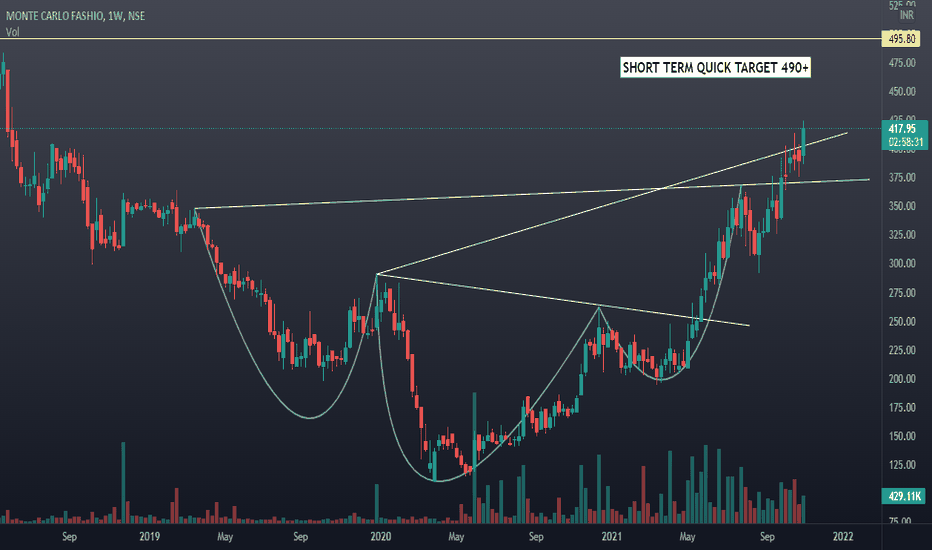Click the Vol indicator label
Image resolution: width=932 pixels, height=550 pixels.
point(12,32)
